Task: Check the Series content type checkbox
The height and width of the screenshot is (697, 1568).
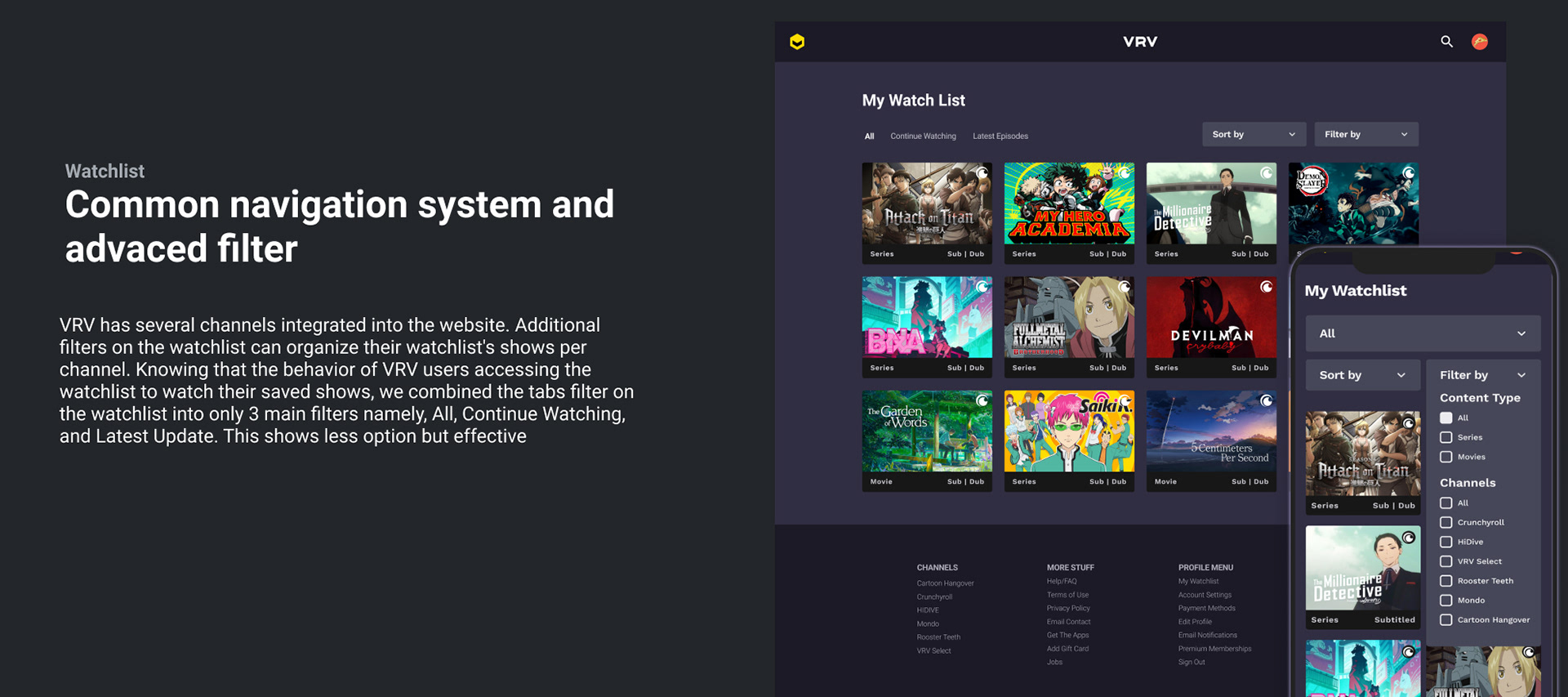Action: pyautogui.click(x=1446, y=437)
